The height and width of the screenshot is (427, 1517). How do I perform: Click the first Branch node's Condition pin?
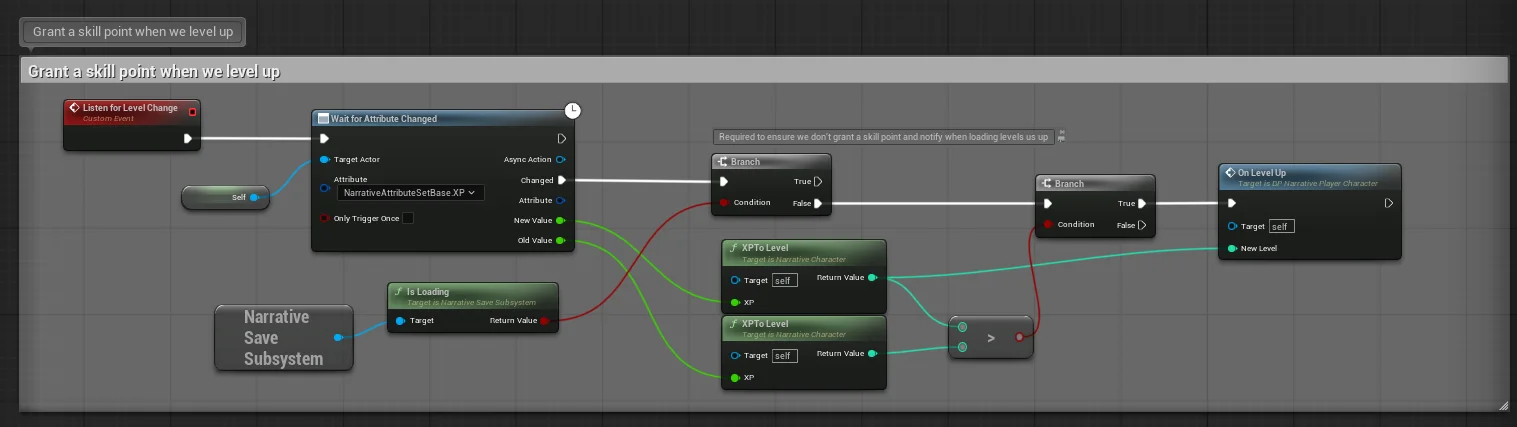click(724, 203)
